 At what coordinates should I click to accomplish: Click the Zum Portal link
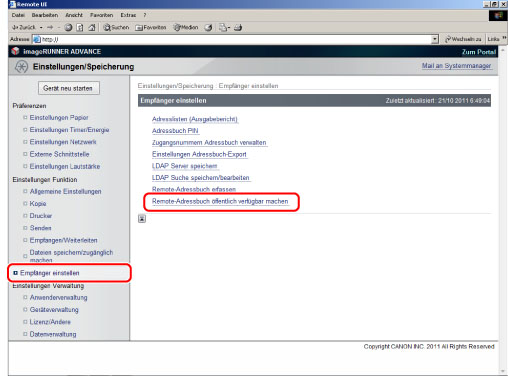[479, 52]
